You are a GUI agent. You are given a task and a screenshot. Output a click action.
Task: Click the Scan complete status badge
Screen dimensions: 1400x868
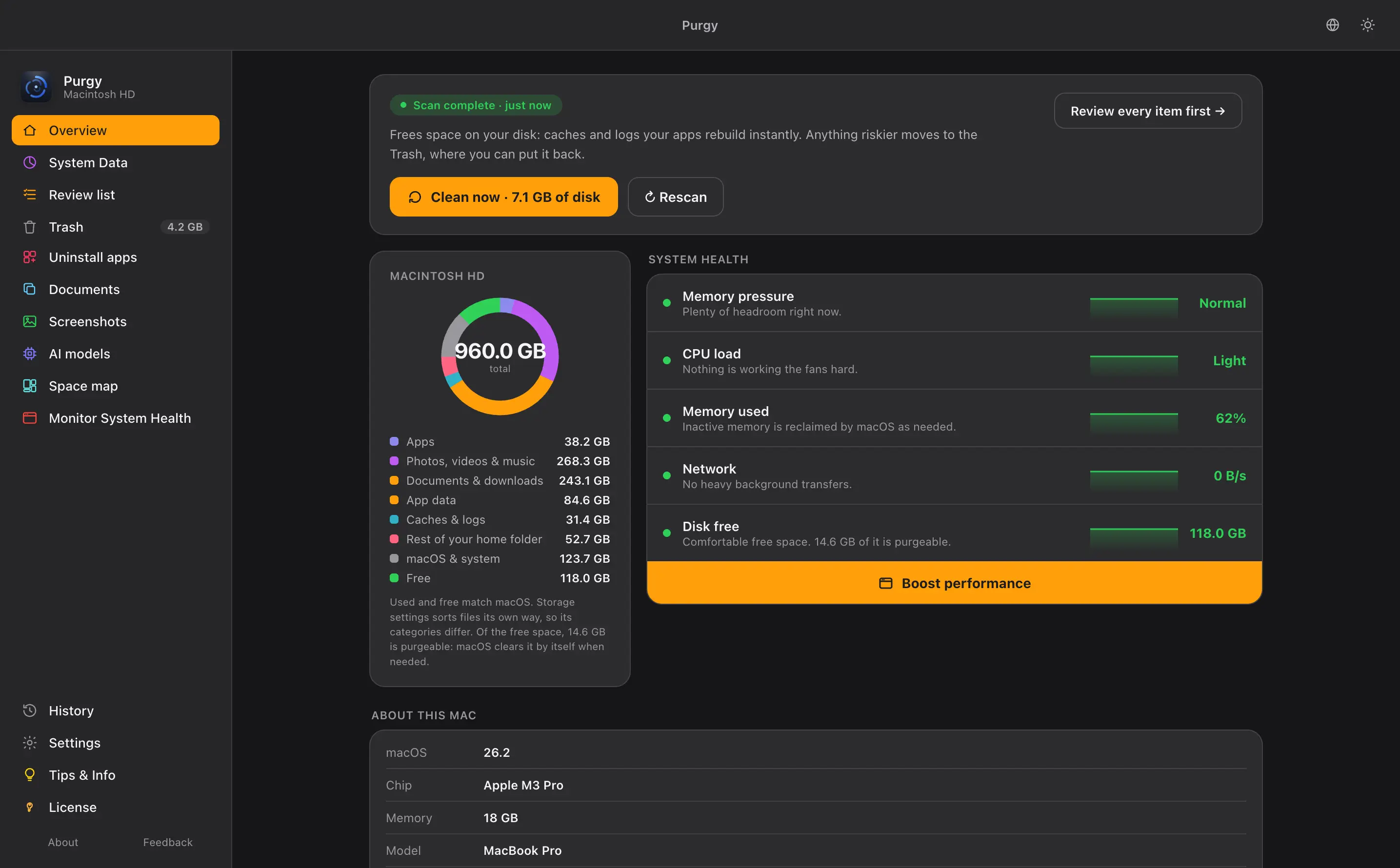pos(476,105)
